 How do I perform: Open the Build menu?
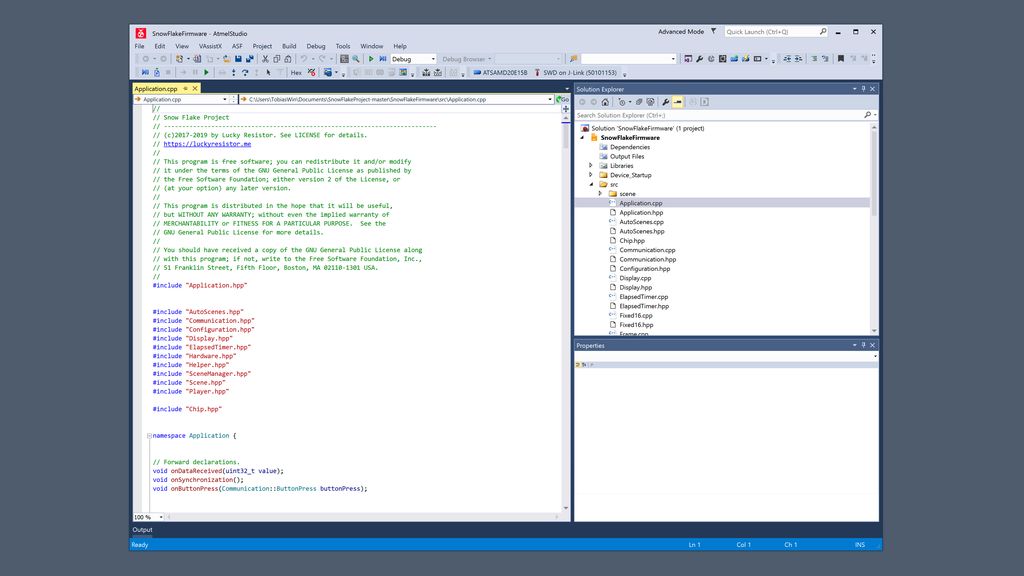point(289,46)
